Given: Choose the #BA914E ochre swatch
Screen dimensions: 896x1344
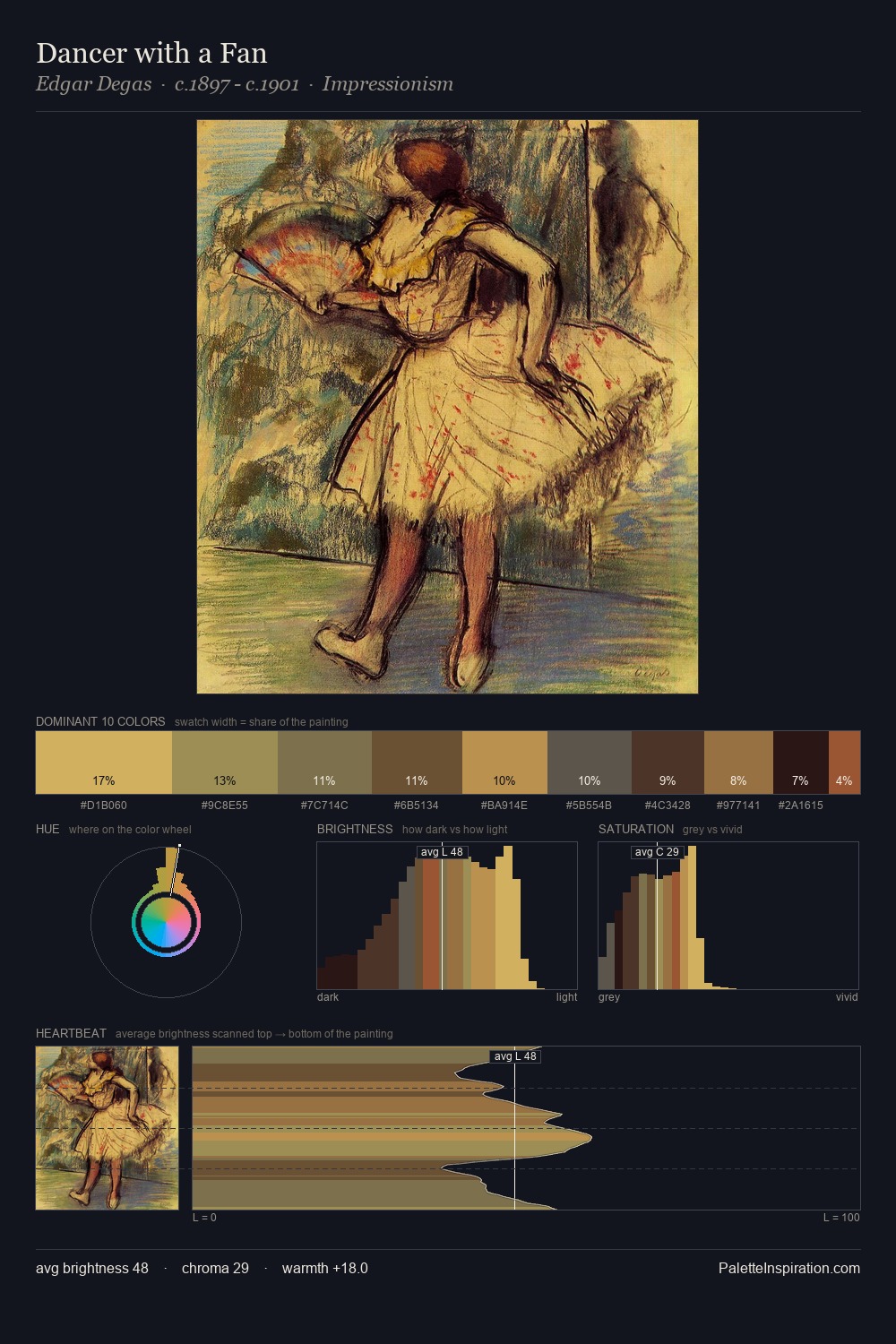Looking at the screenshot, I should [504, 762].
